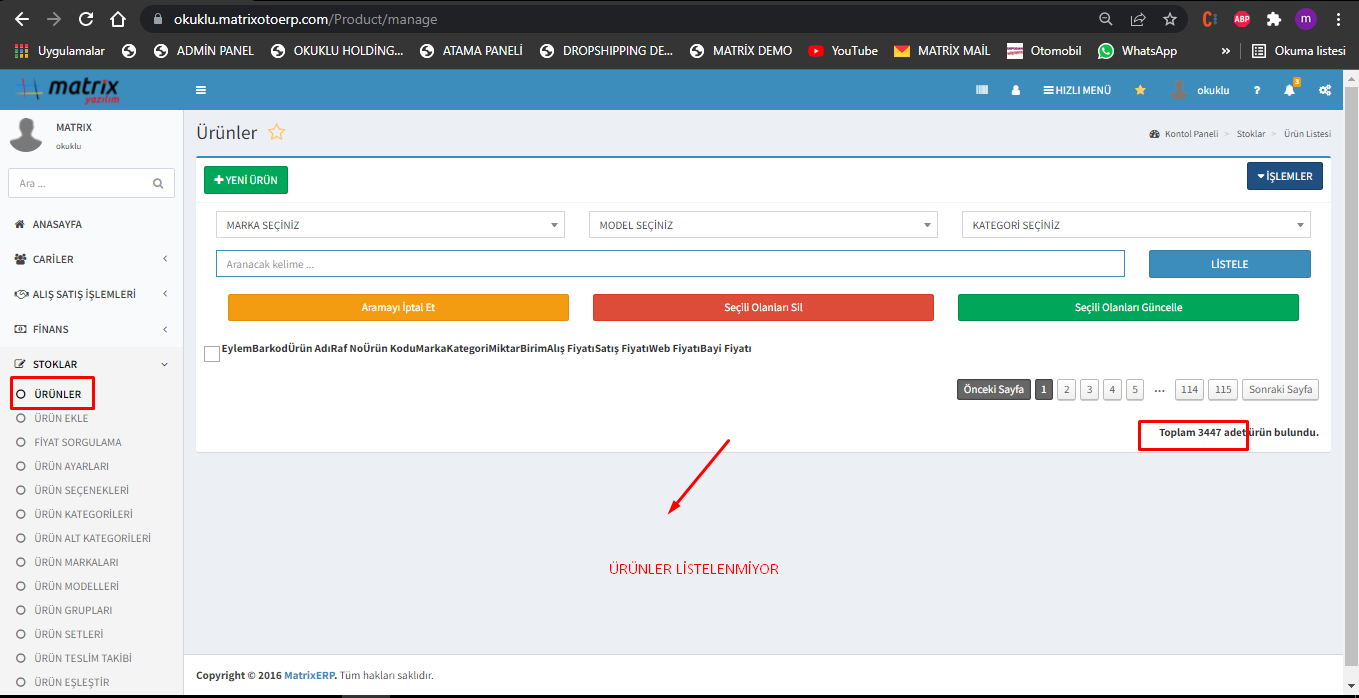
Task: Click the yellow star favorites icon in header
Action: (1140, 90)
